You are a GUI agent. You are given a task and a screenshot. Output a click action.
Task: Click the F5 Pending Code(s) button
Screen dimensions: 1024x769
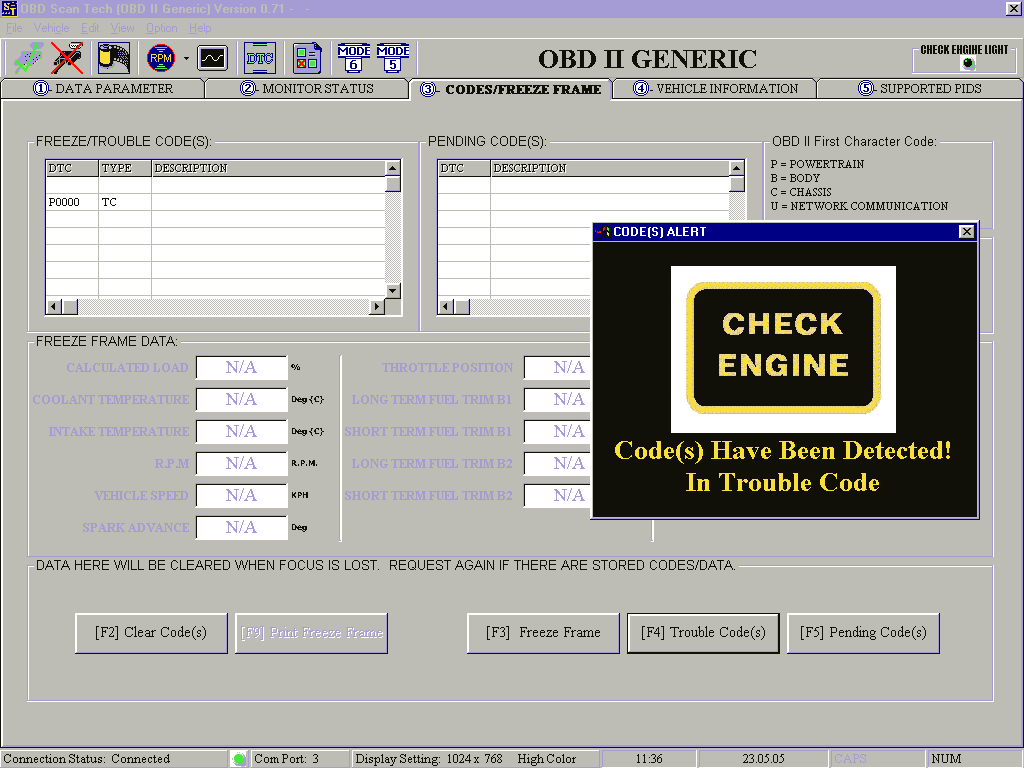tap(863, 633)
